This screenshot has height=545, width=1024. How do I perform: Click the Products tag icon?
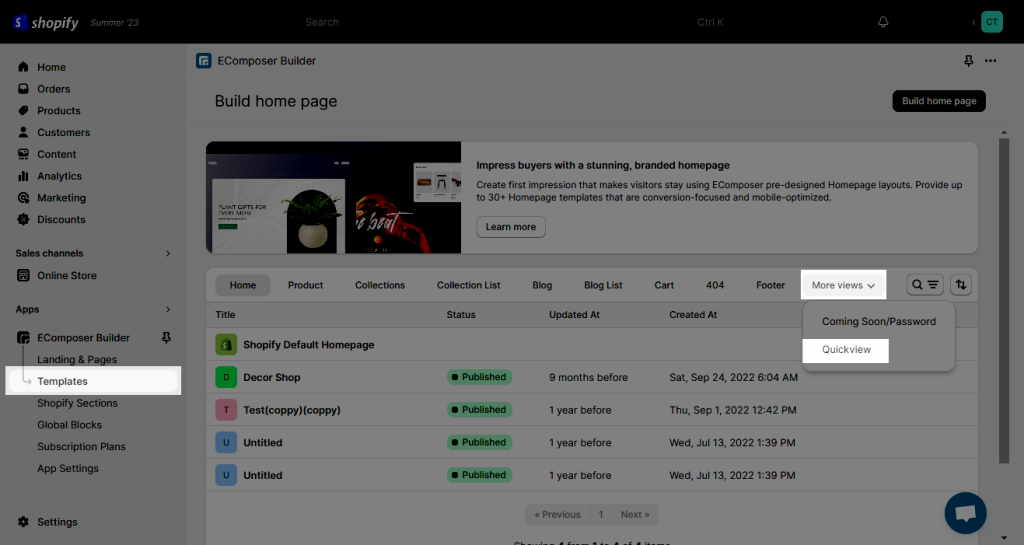(x=24, y=110)
